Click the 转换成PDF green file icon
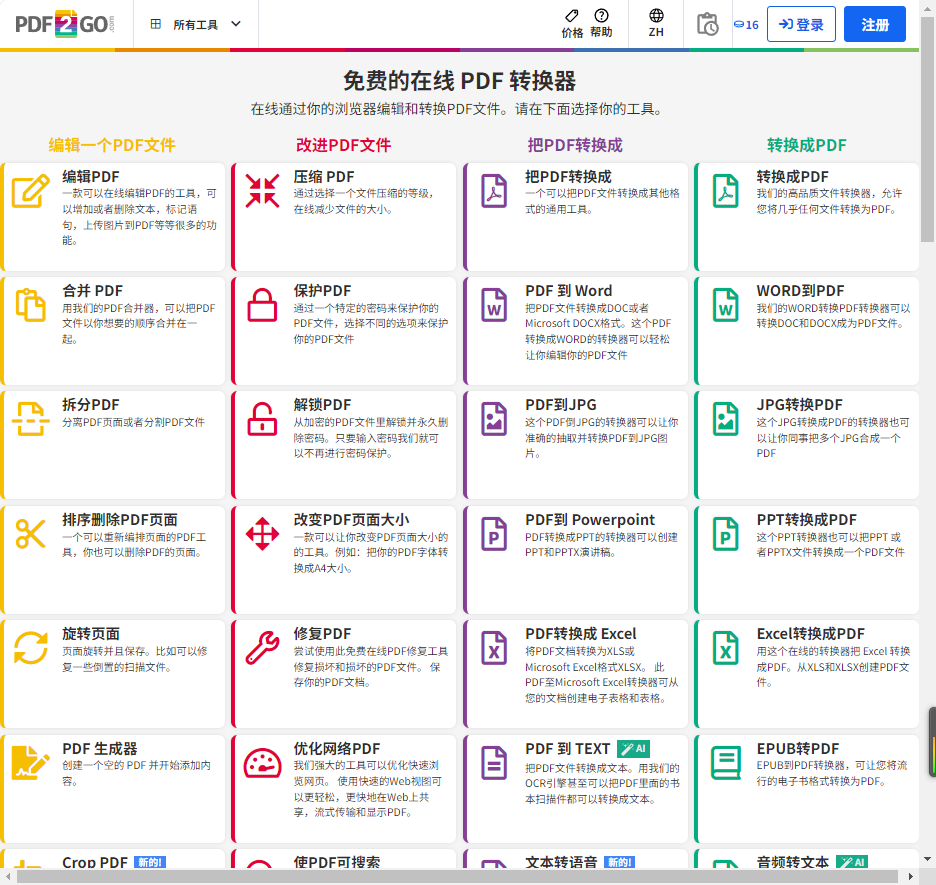 click(x=725, y=191)
